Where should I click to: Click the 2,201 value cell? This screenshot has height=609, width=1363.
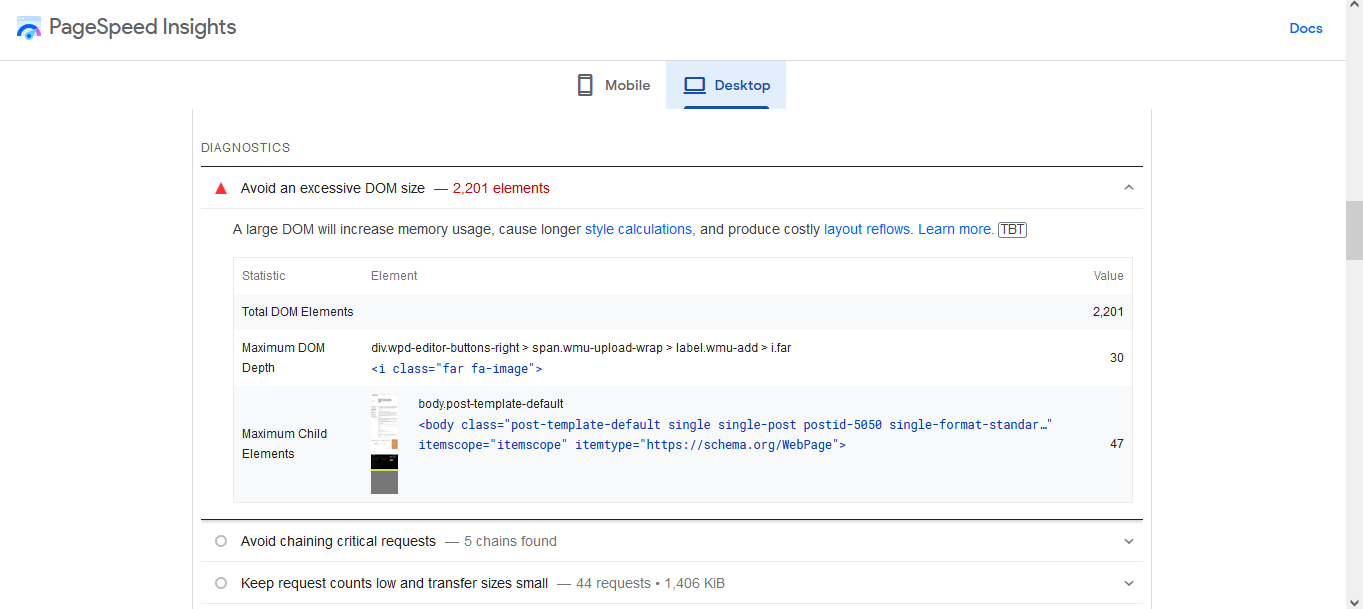point(1108,312)
